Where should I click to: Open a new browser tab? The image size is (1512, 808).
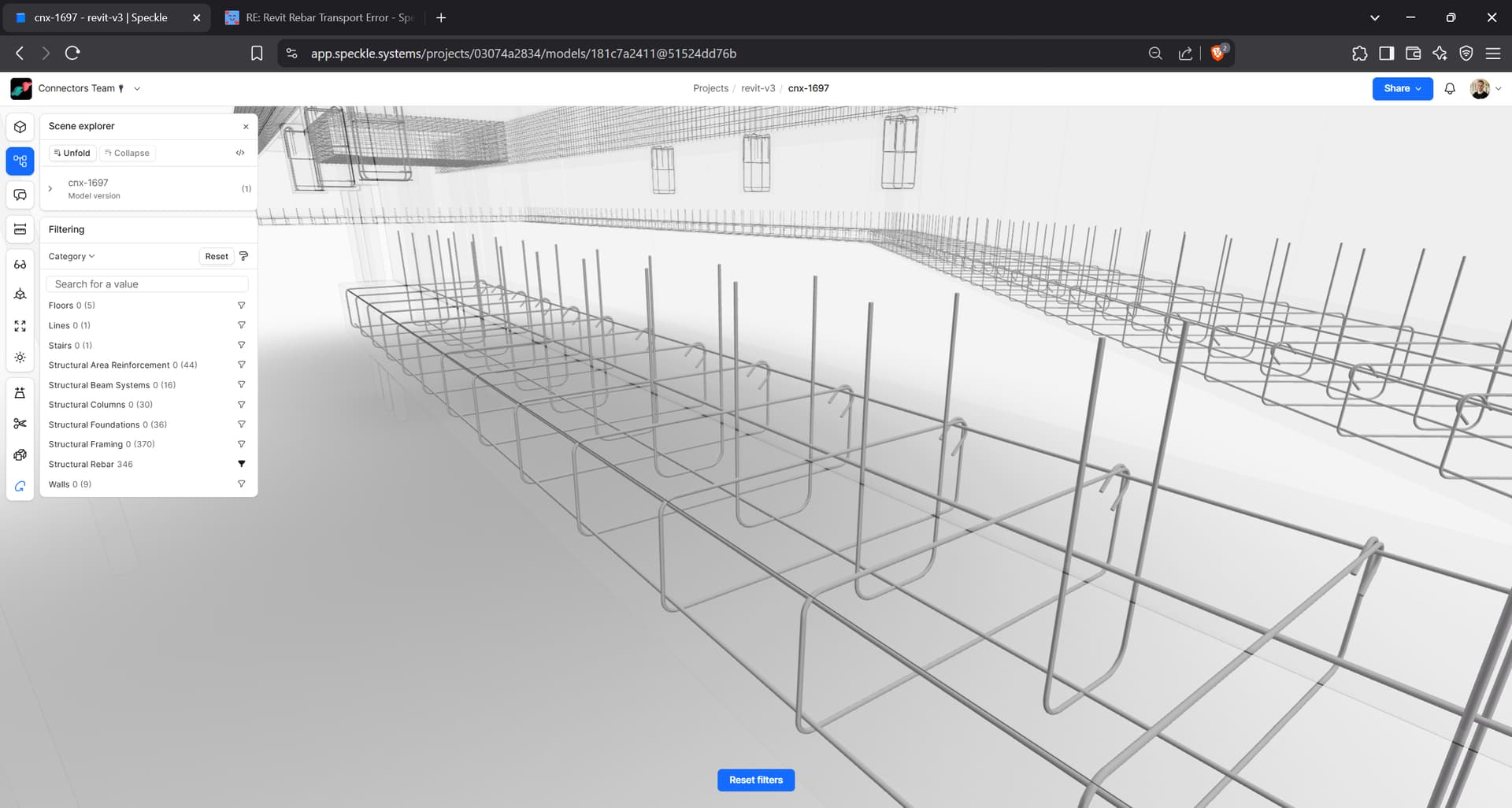tap(441, 17)
